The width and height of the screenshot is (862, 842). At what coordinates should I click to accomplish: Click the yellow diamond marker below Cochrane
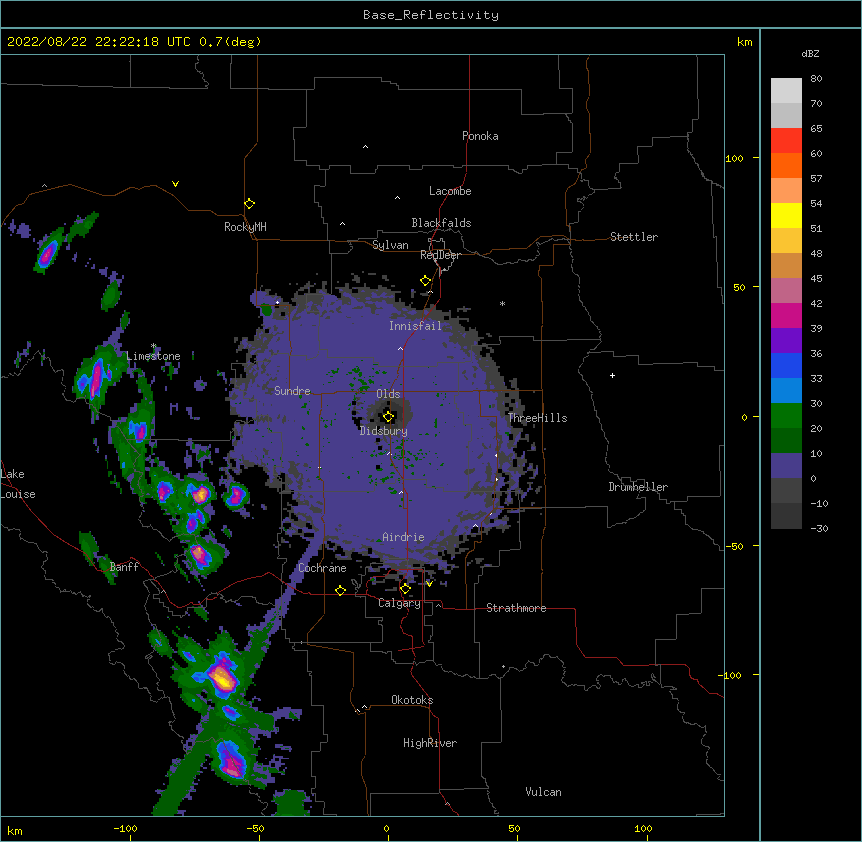340,590
